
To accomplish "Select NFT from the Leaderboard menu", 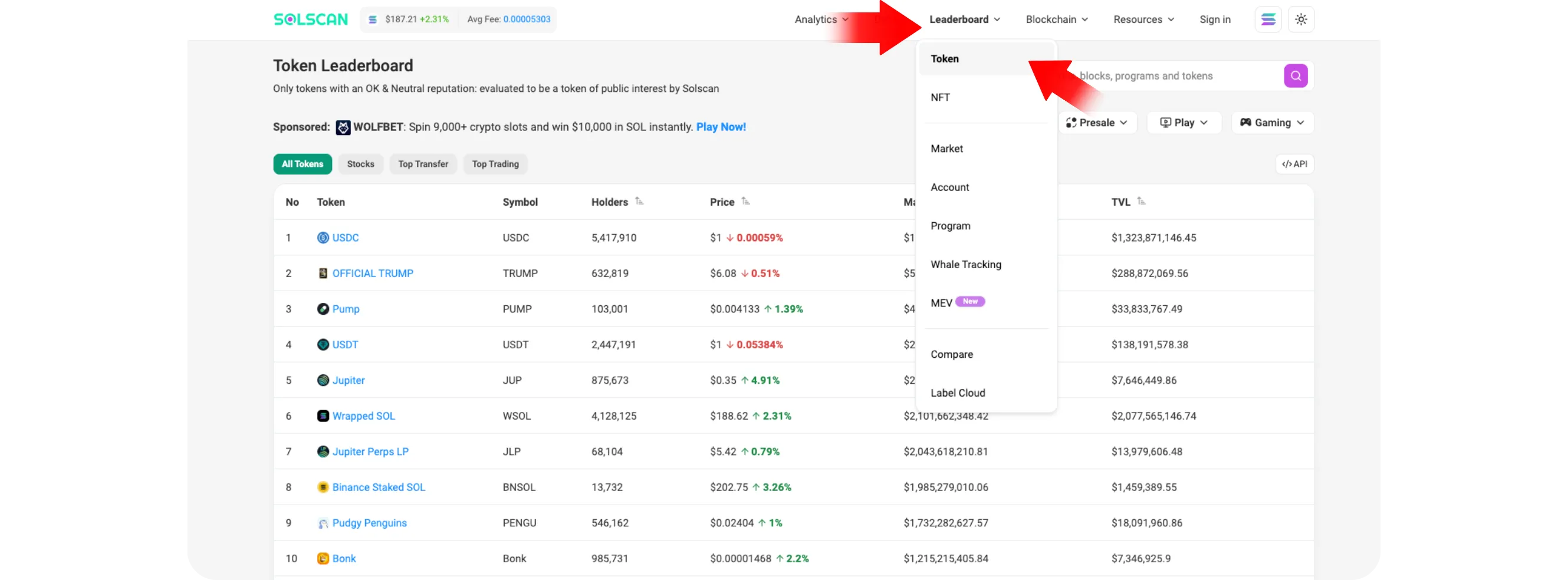I will 941,97.
